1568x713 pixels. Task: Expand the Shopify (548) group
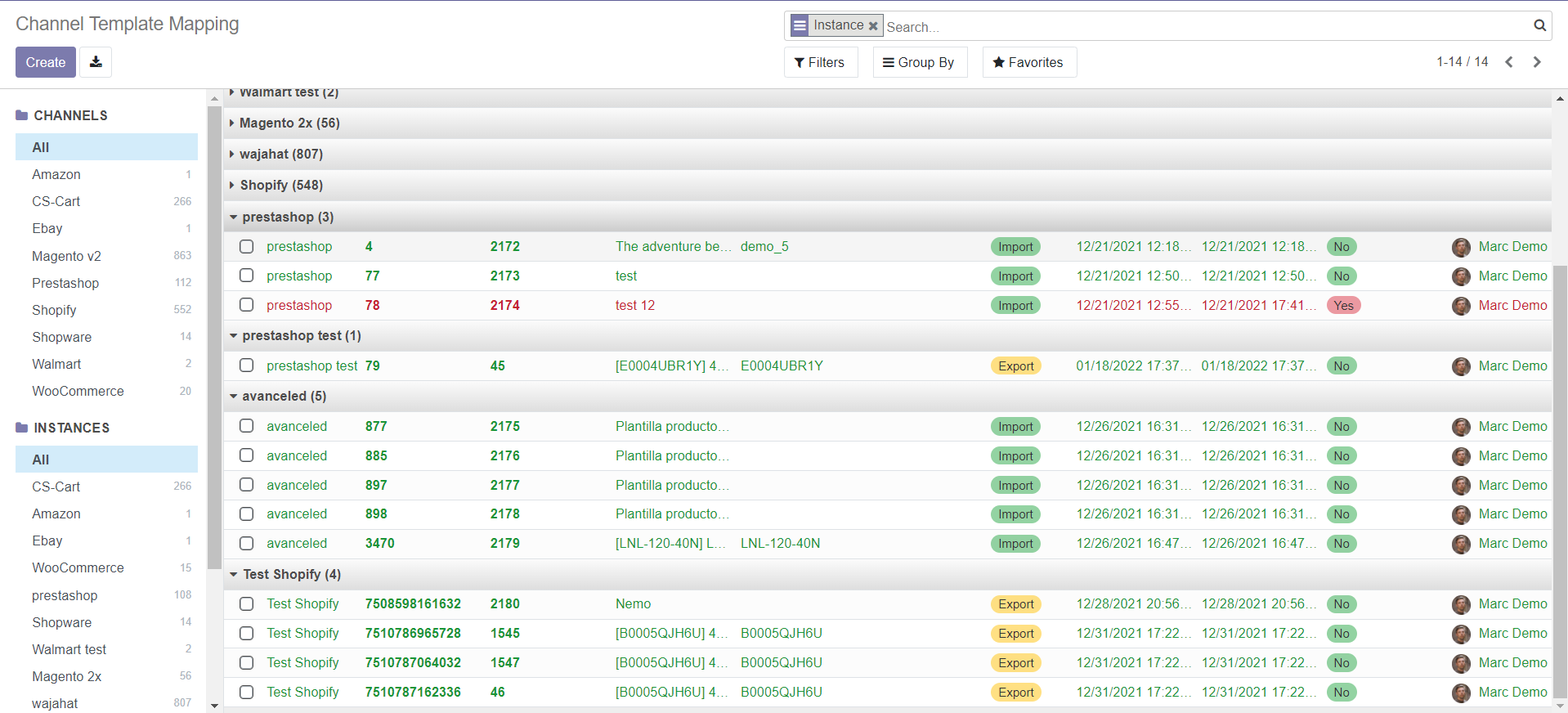click(x=281, y=185)
